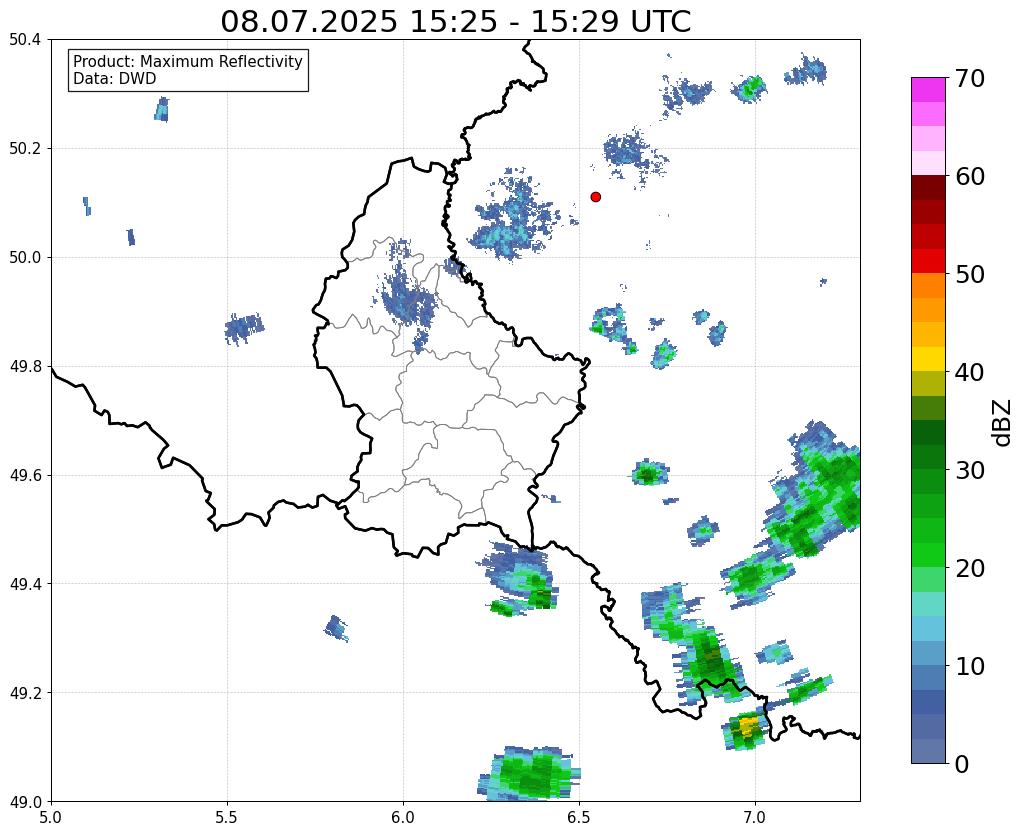The image size is (1023, 834).
Task: Click the 60 tick label on colorbar
Action: 970,176
